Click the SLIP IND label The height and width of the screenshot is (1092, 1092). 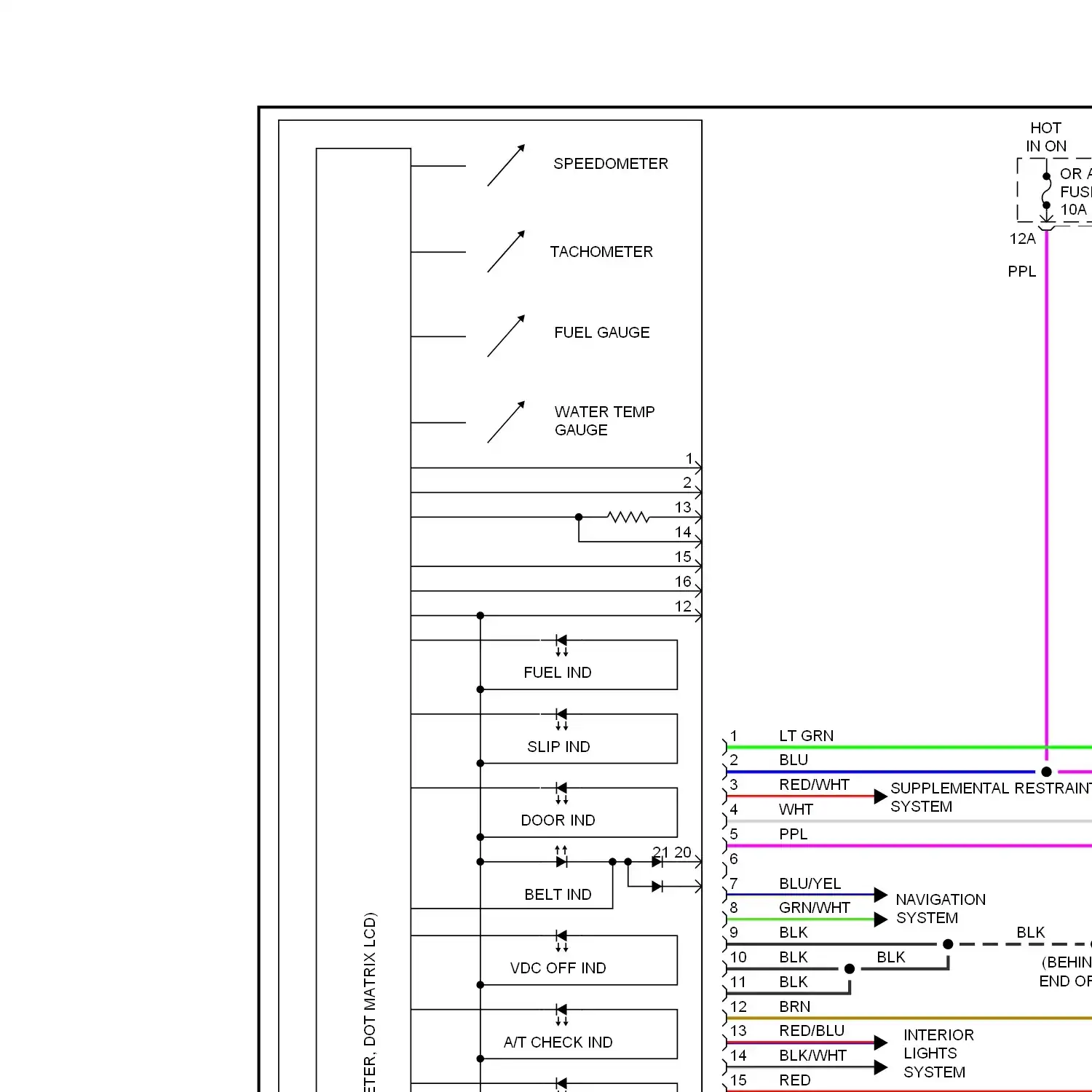click(558, 747)
